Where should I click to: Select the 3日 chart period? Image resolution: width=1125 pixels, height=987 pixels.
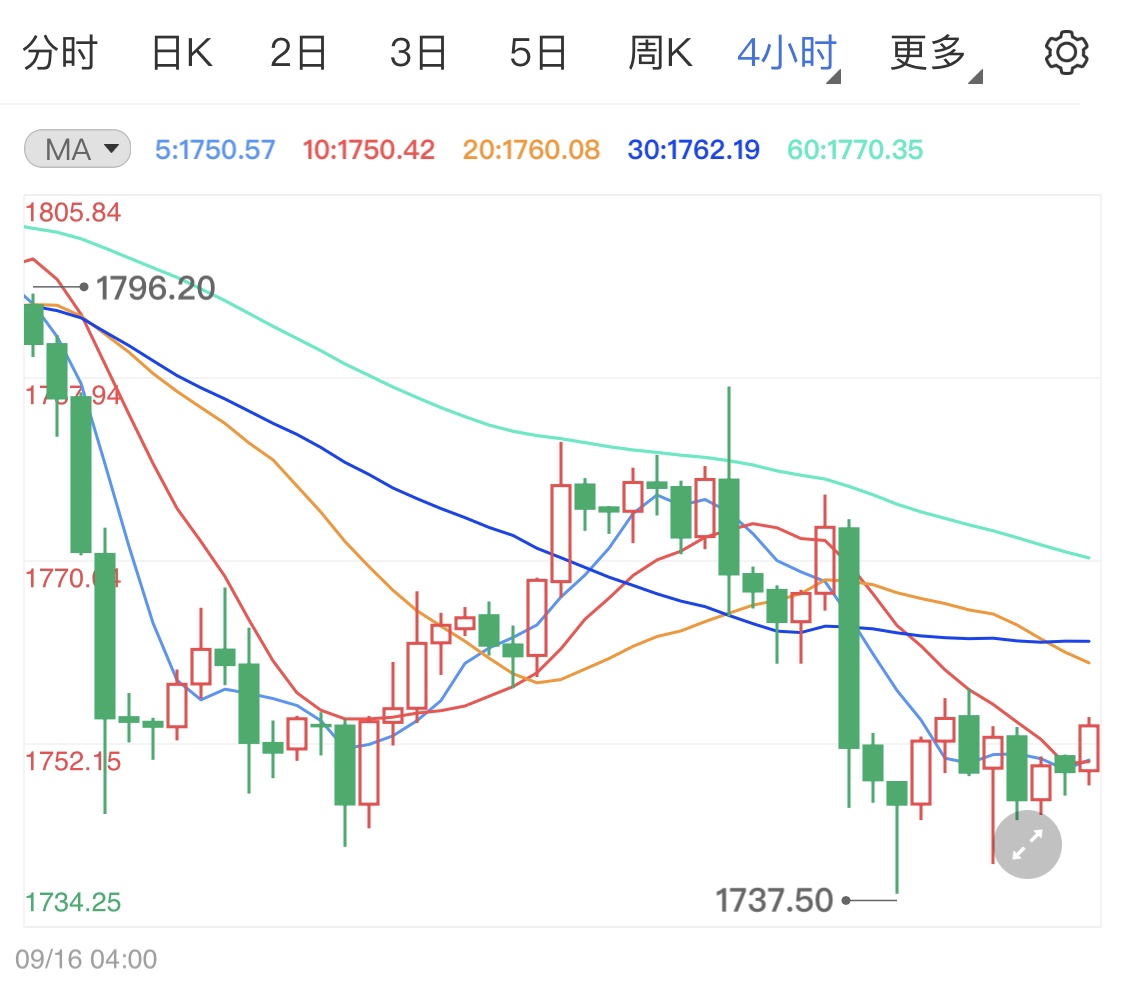(418, 53)
